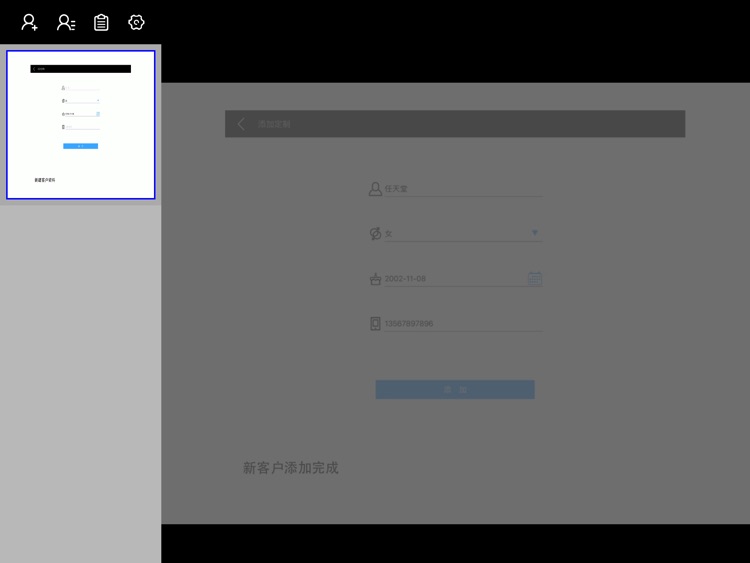Image resolution: width=750 pixels, height=563 pixels.
Task: Click the birthday cake icon
Action: (x=375, y=278)
